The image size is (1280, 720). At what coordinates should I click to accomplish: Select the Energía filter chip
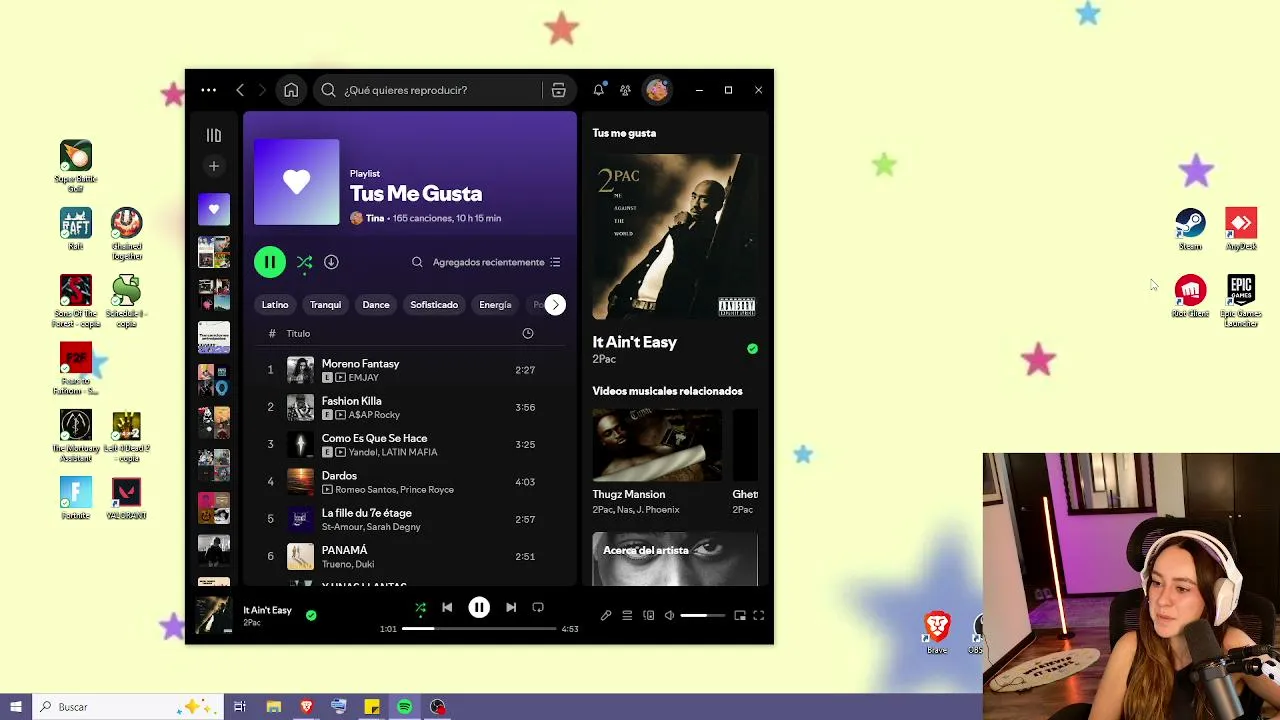pyautogui.click(x=495, y=305)
